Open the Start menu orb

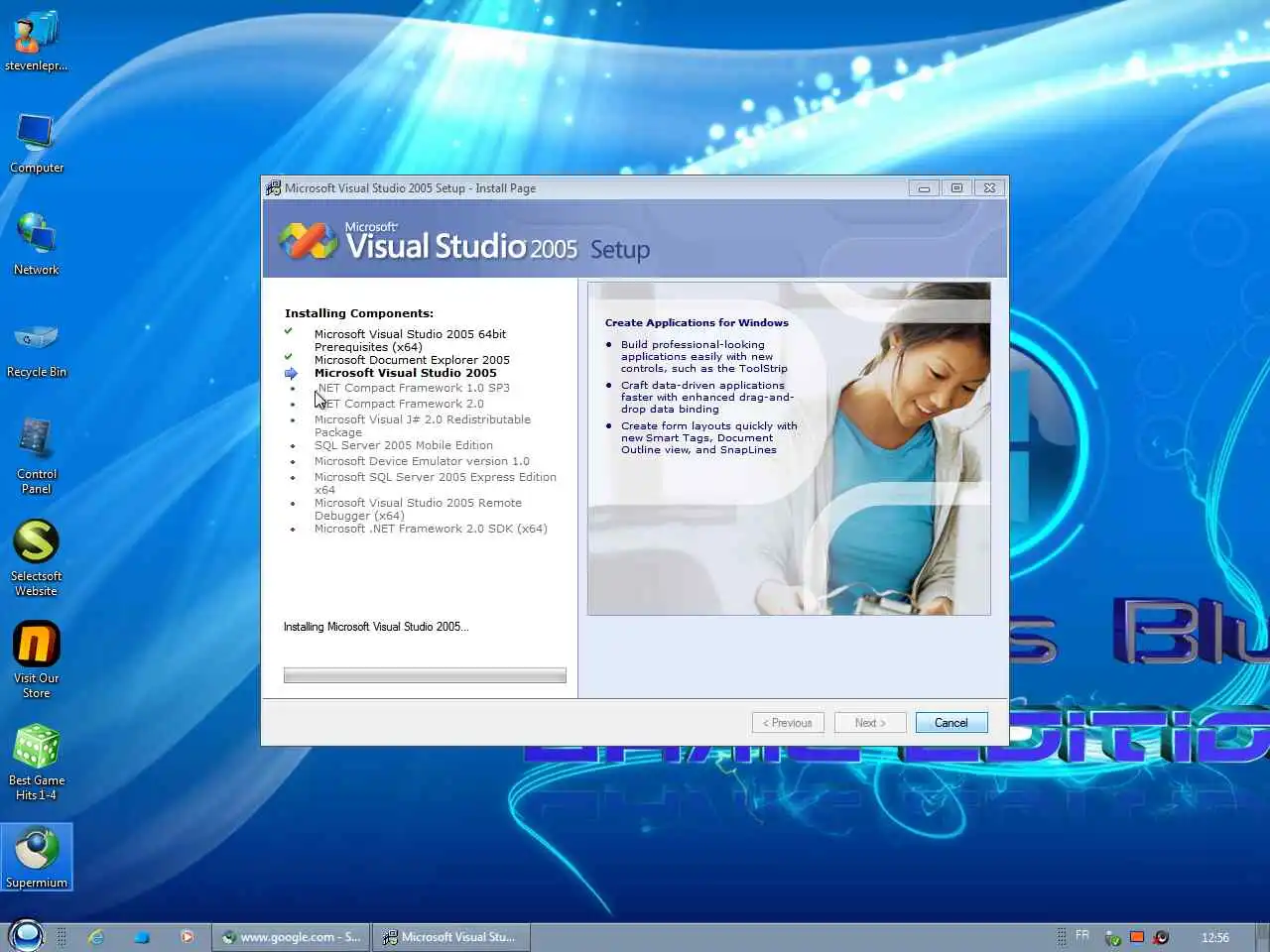tap(26, 935)
